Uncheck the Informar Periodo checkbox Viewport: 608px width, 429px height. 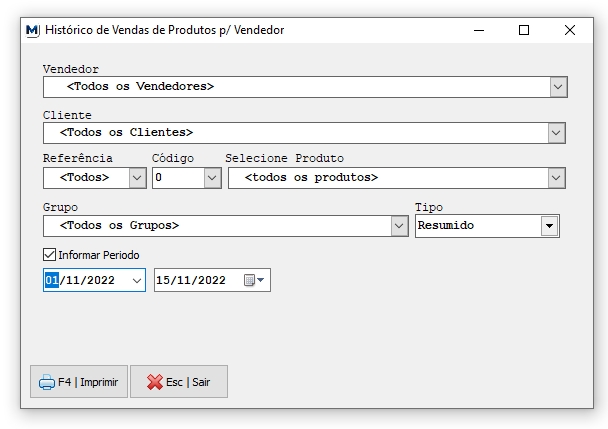pos(50,255)
